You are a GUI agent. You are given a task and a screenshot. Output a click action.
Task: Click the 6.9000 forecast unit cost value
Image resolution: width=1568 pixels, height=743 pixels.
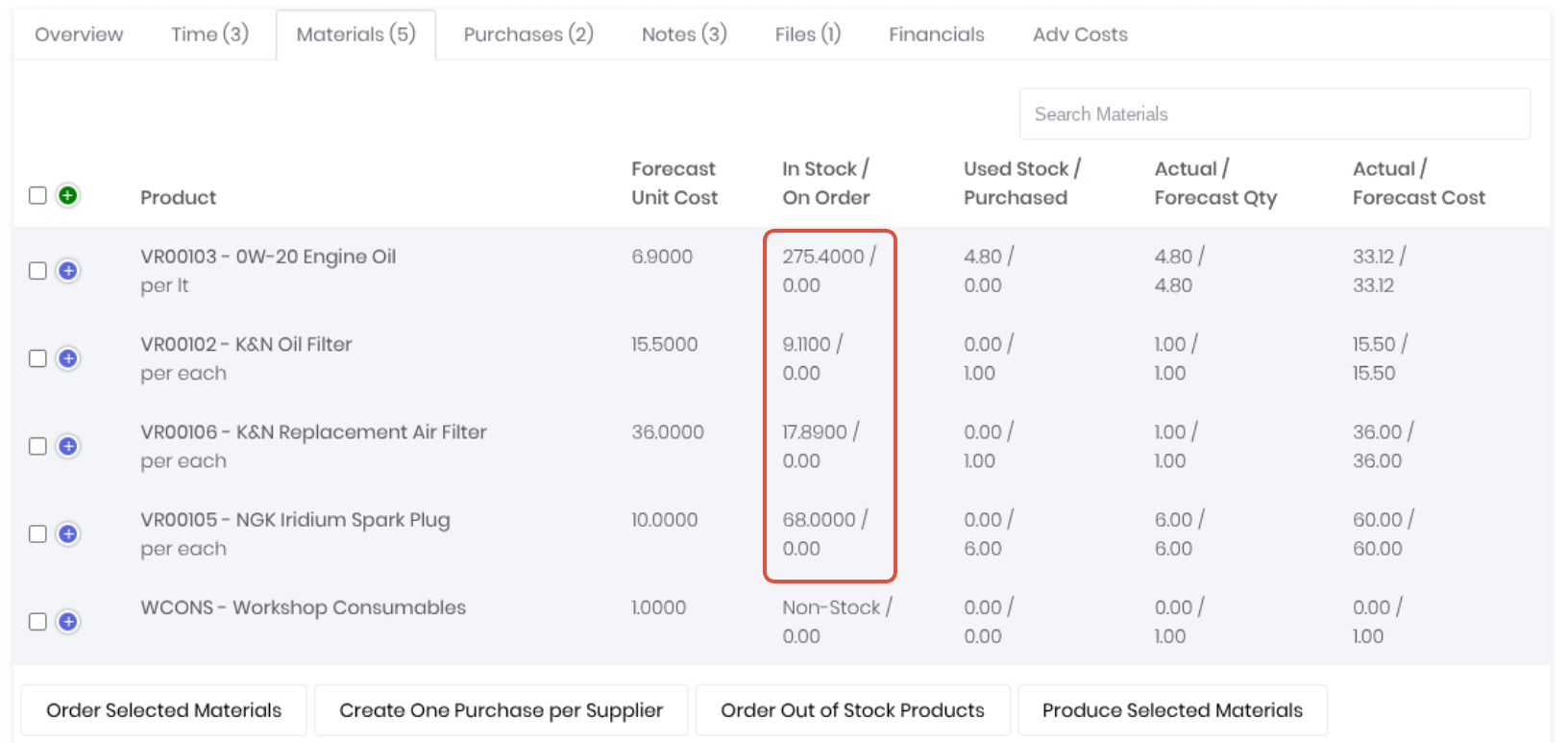coord(662,257)
